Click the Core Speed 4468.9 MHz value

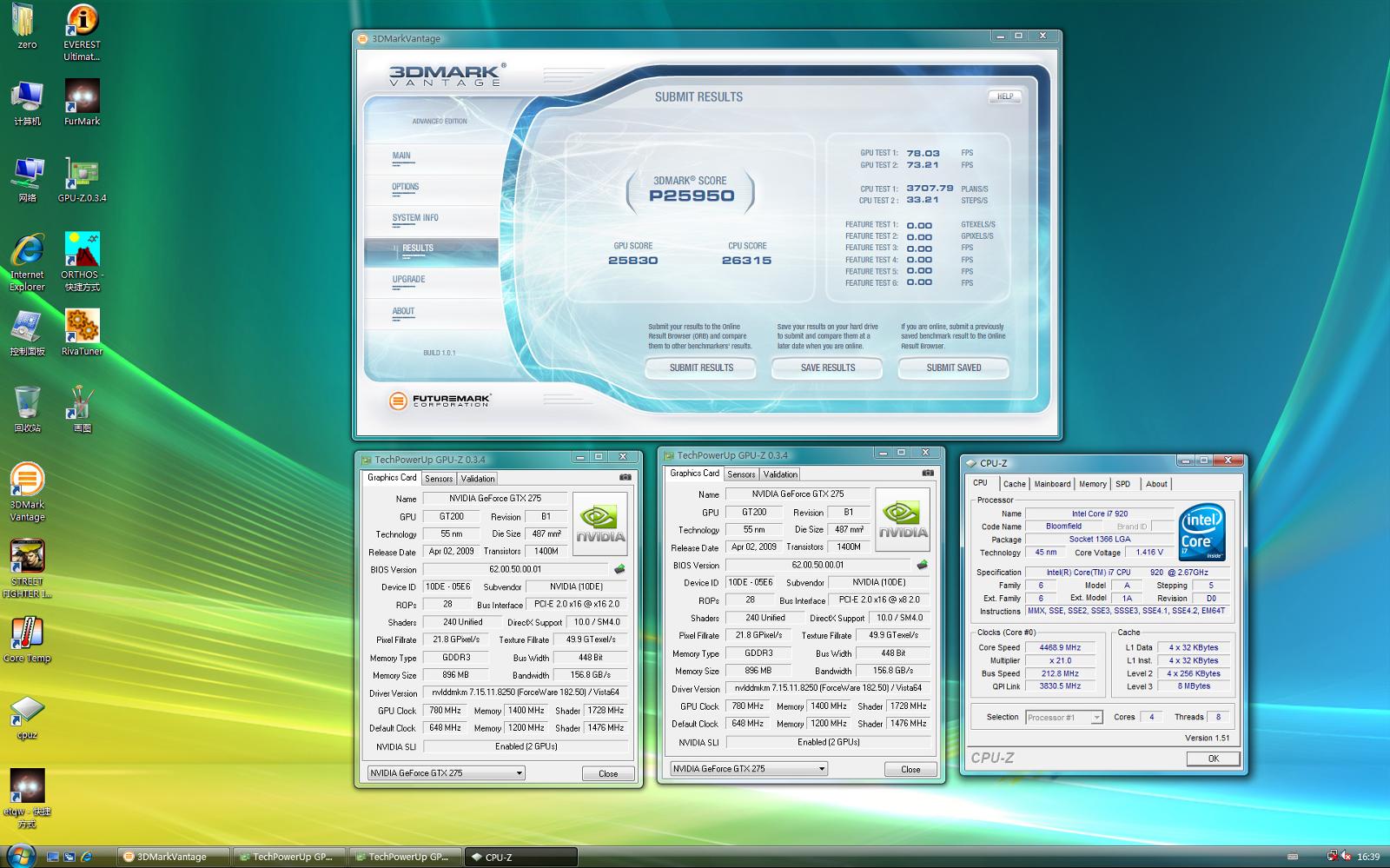click(x=1060, y=647)
